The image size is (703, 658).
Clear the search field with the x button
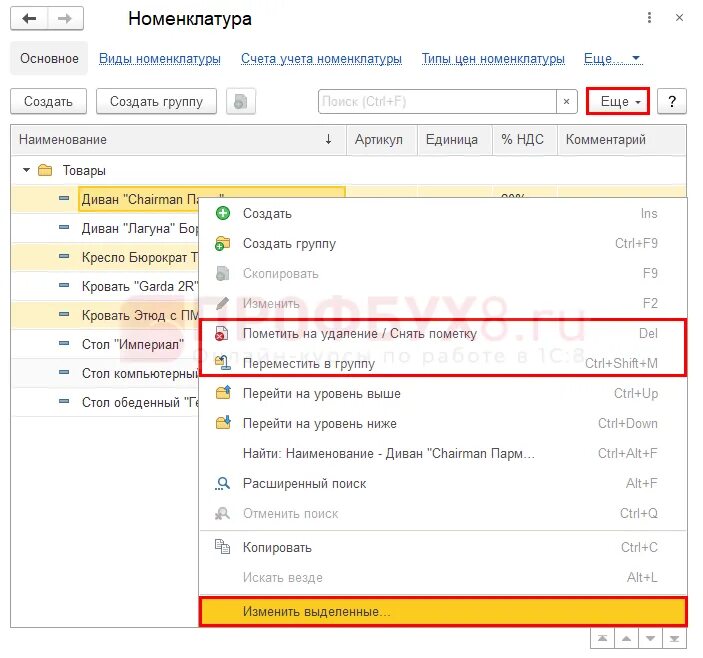[566, 101]
